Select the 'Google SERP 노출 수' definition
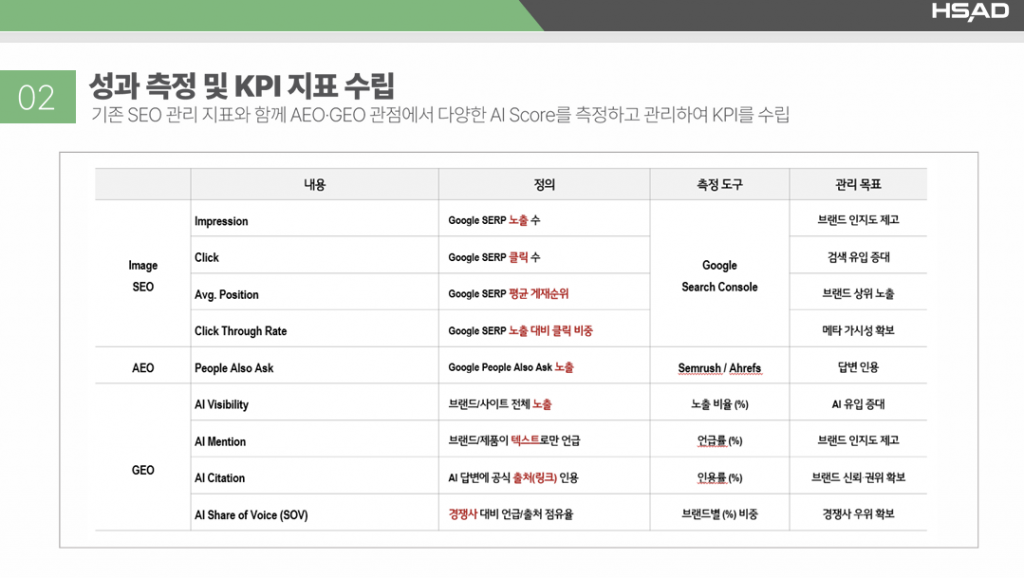Image resolution: width=1024 pixels, height=578 pixels. (494, 221)
